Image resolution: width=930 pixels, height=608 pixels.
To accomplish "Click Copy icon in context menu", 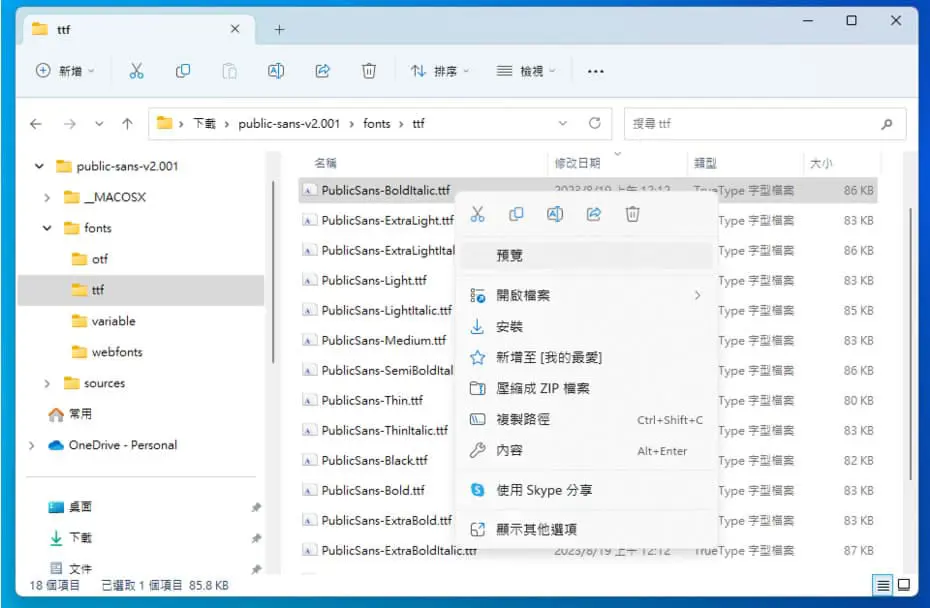I will tap(516, 214).
